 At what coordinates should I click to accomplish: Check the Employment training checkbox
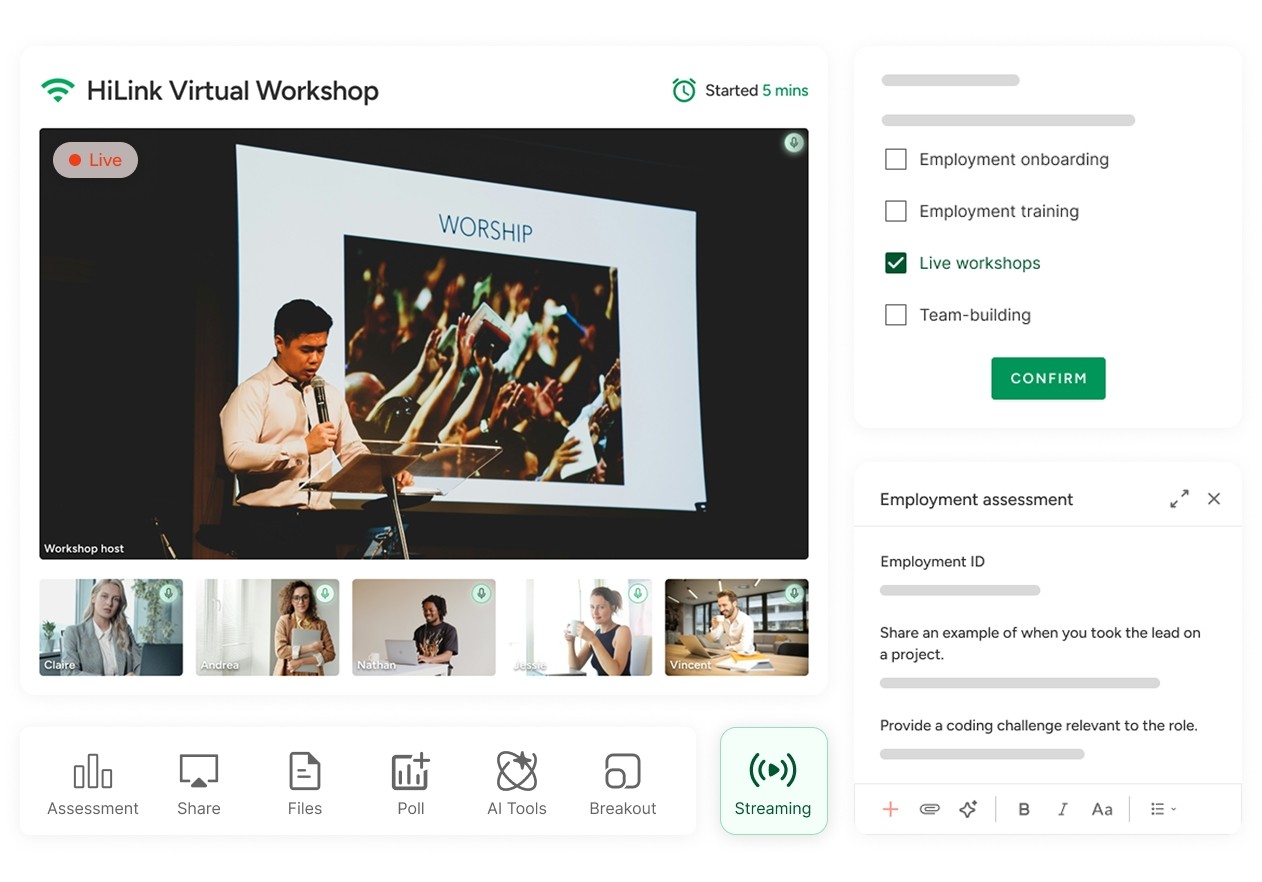point(896,211)
